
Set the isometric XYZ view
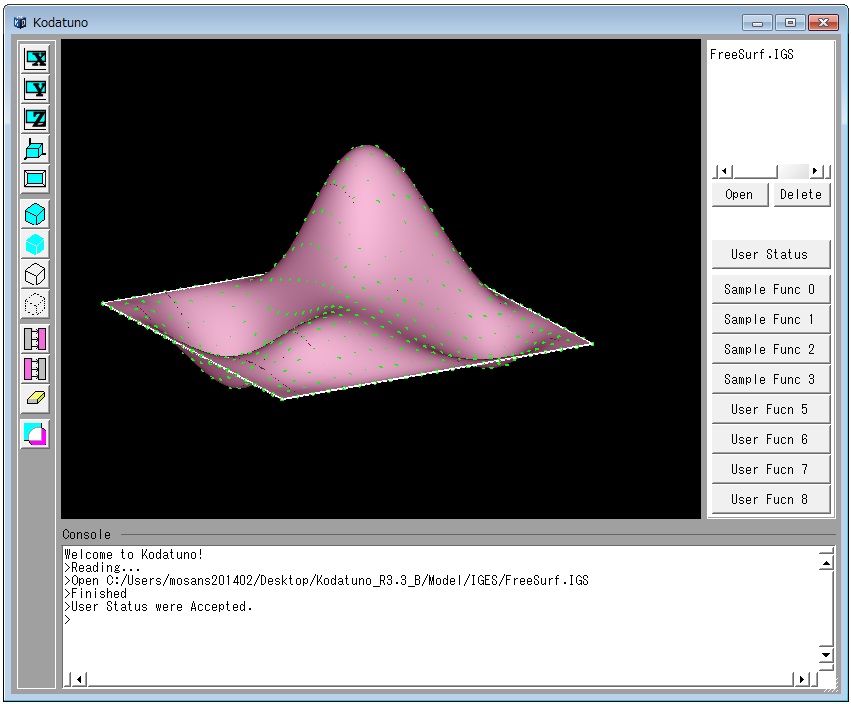[x=35, y=150]
